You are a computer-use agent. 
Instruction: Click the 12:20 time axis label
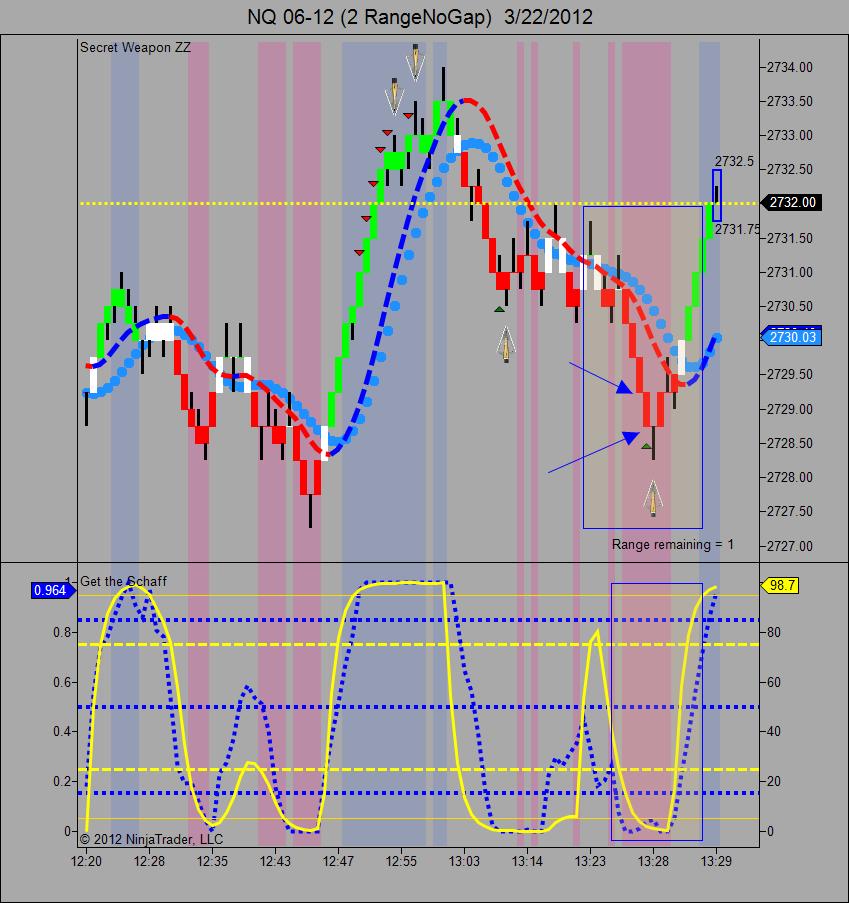(x=86, y=862)
